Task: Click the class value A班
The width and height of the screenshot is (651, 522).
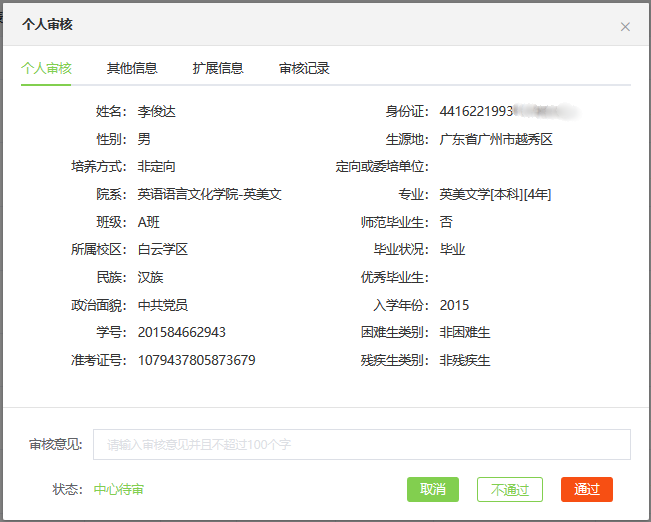Action: 149,222
